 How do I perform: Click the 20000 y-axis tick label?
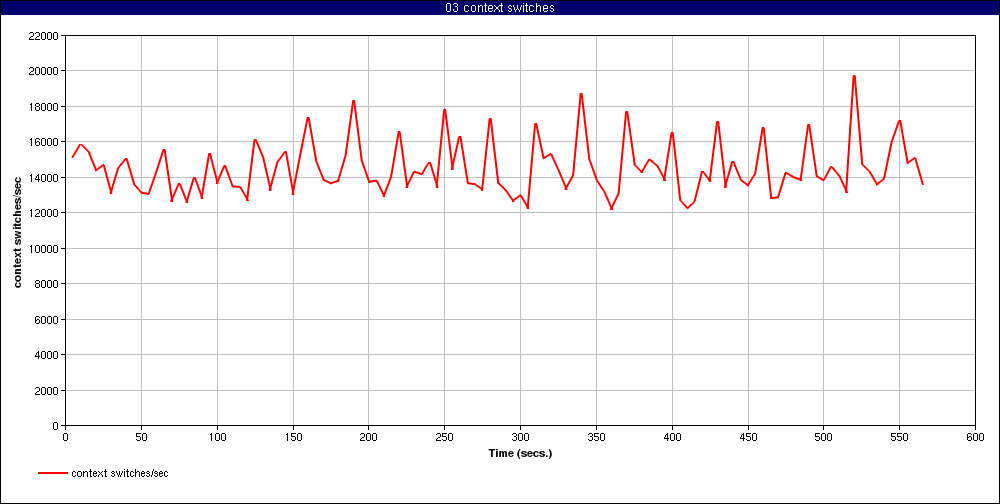(43, 71)
